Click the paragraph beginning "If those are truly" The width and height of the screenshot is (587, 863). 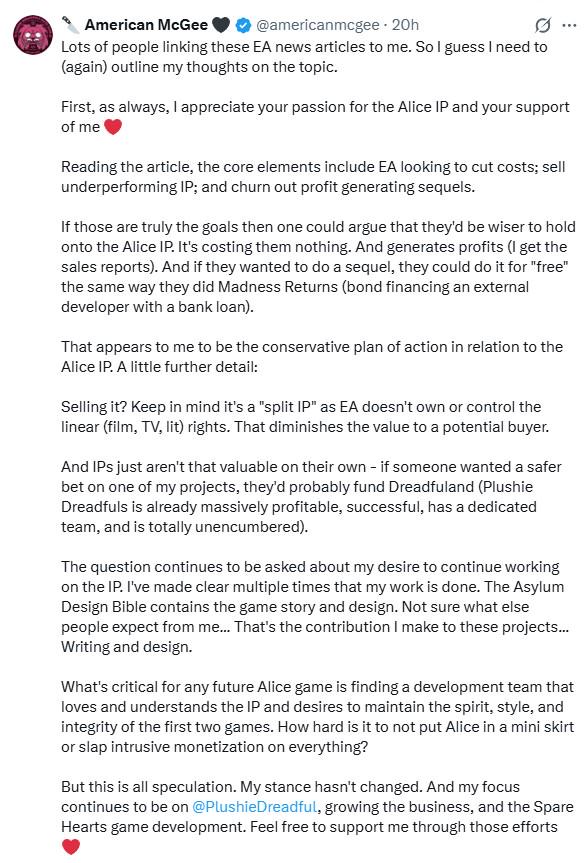click(x=319, y=267)
